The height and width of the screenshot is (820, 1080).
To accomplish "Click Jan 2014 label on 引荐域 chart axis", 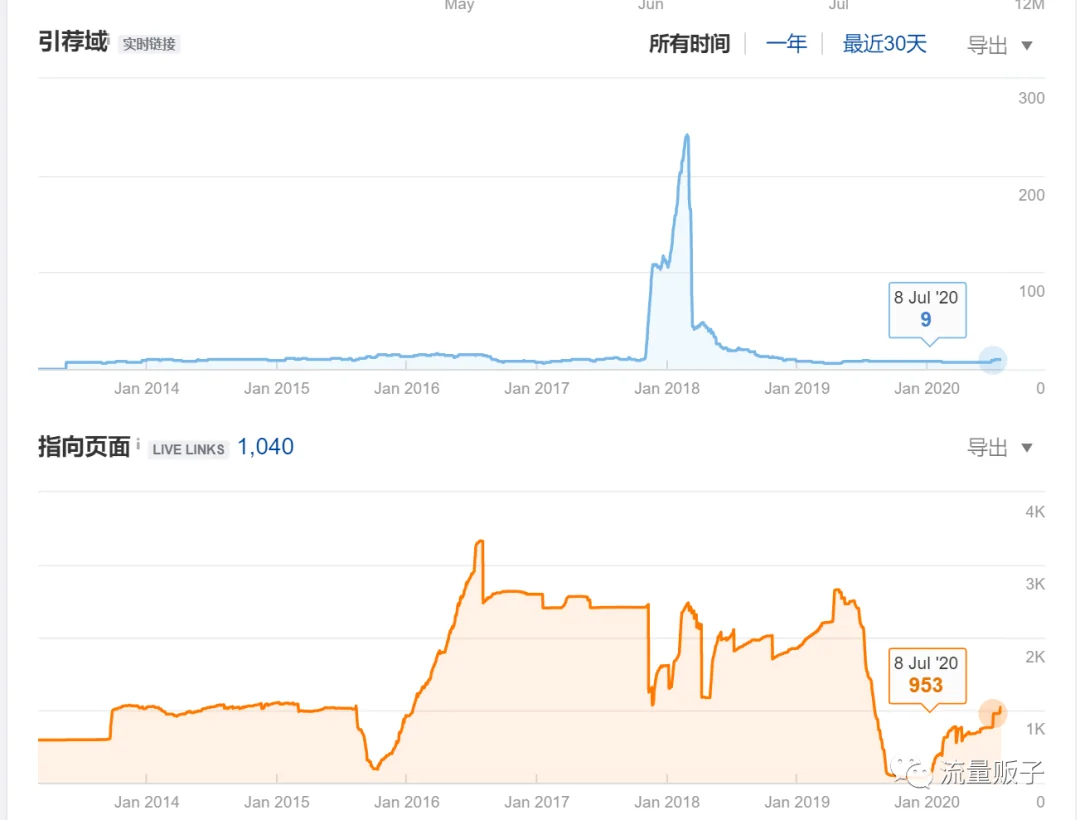I will [x=146, y=388].
